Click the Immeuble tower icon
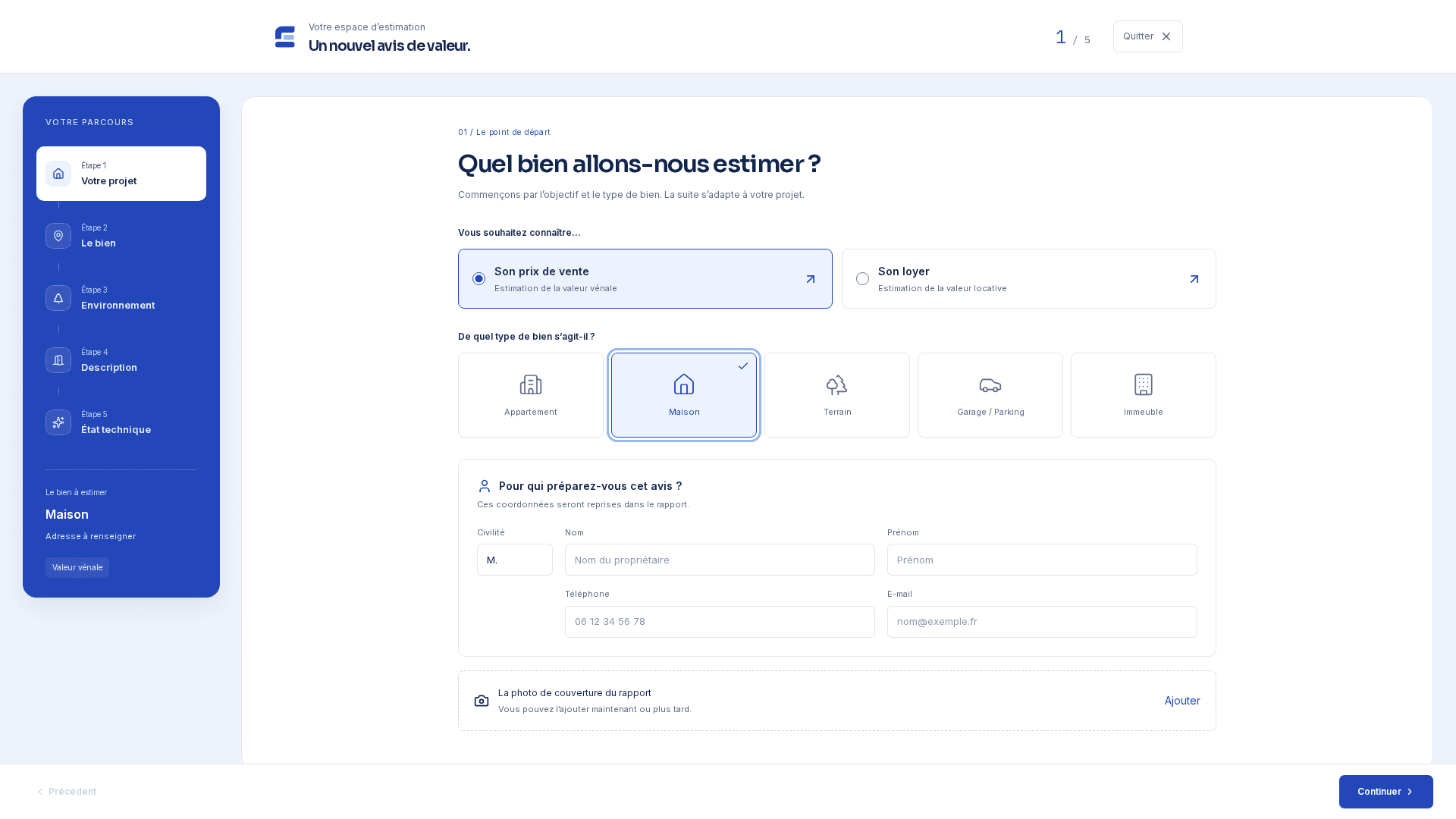This screenshot has width=1456, height=819. point(1144,384)
